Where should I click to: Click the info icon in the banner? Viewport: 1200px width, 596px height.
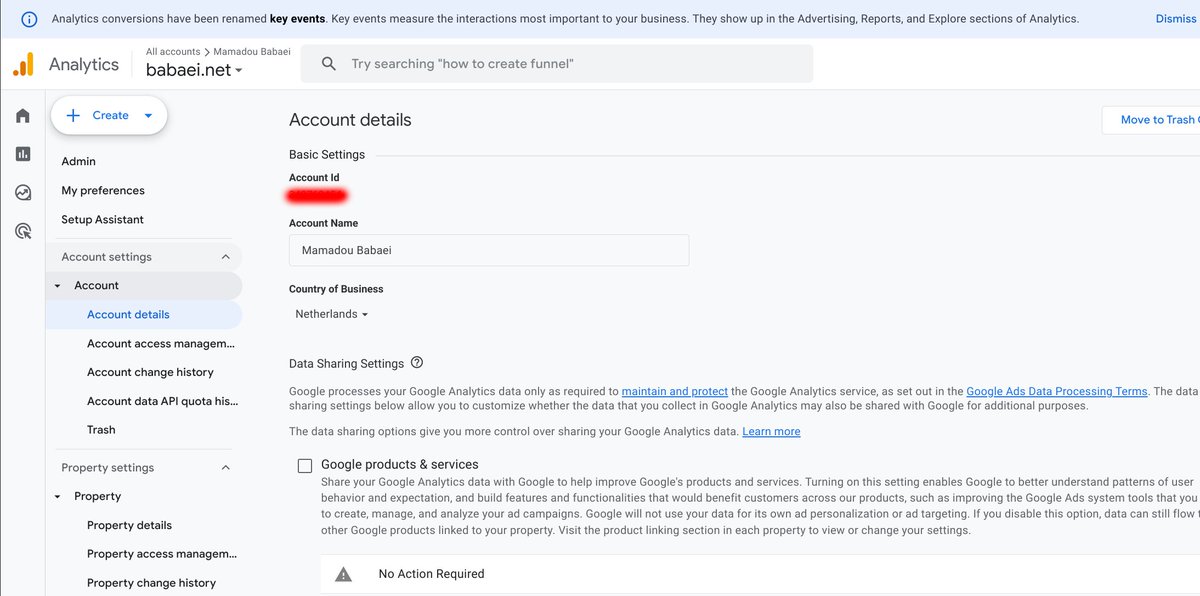30,19
